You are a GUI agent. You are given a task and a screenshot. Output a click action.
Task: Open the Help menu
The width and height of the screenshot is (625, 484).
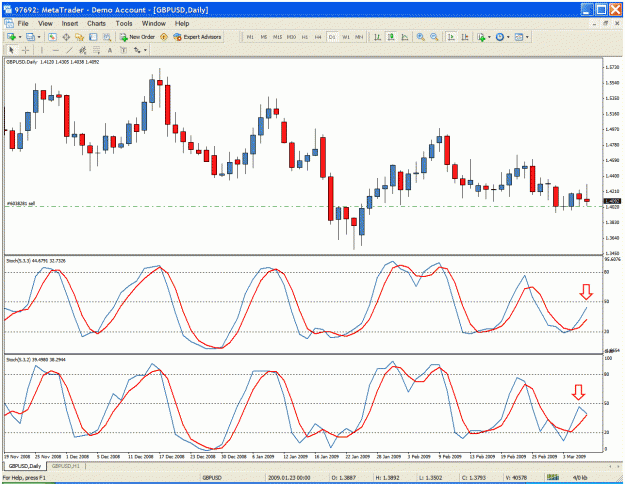(x=182, y=24)
